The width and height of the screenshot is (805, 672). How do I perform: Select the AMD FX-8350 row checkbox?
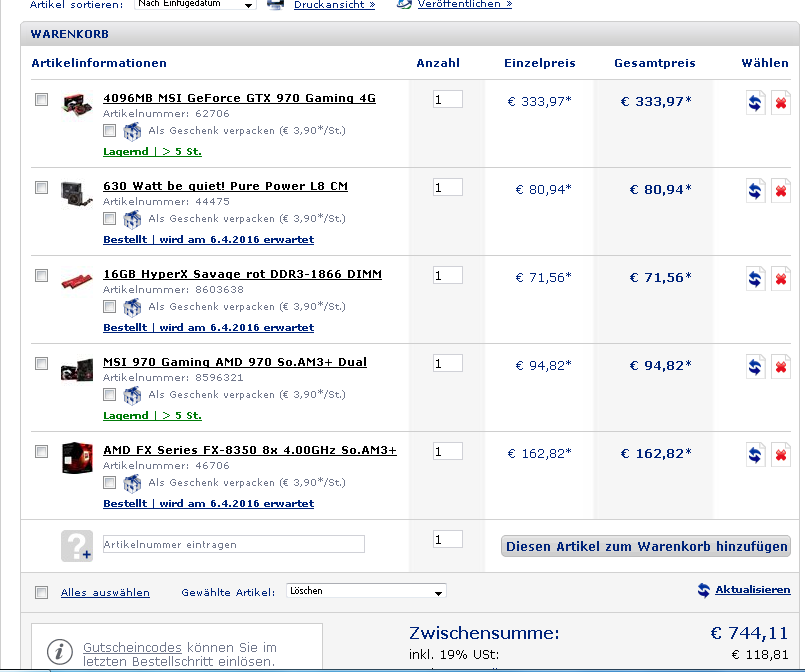click(x=42, y=451)
